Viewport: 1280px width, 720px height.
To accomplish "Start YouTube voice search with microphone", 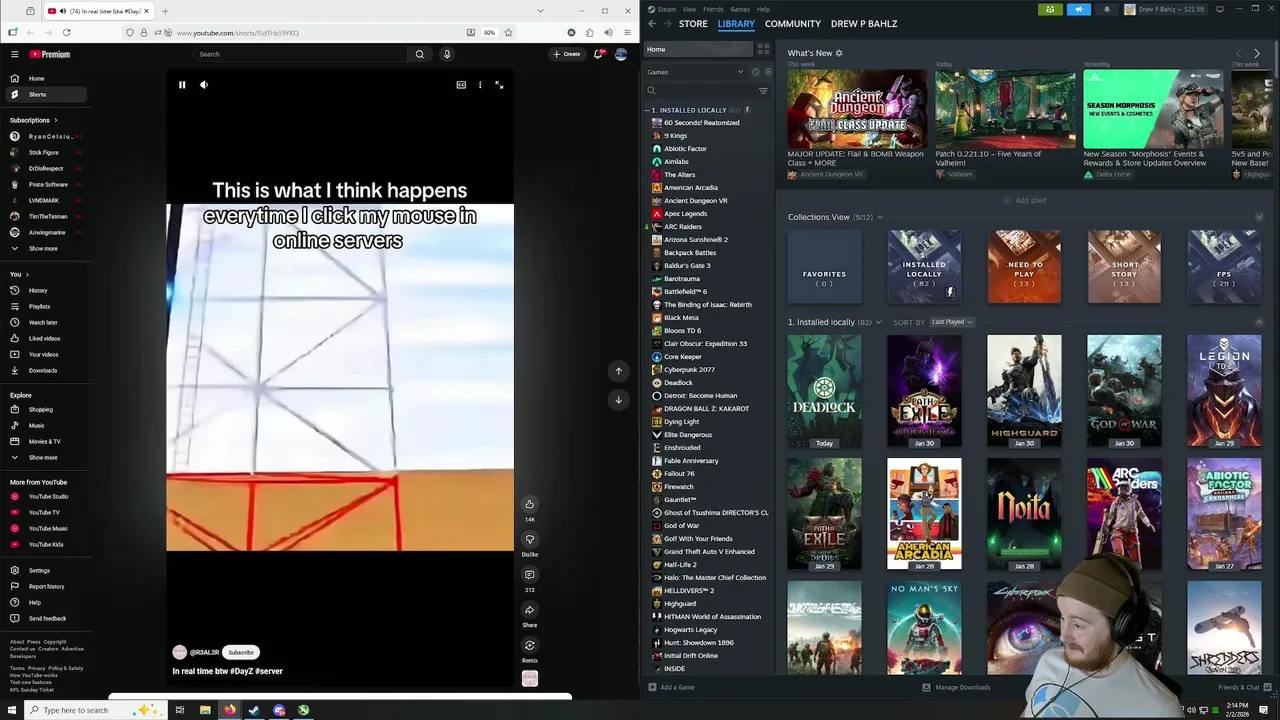I will [447, 54].
